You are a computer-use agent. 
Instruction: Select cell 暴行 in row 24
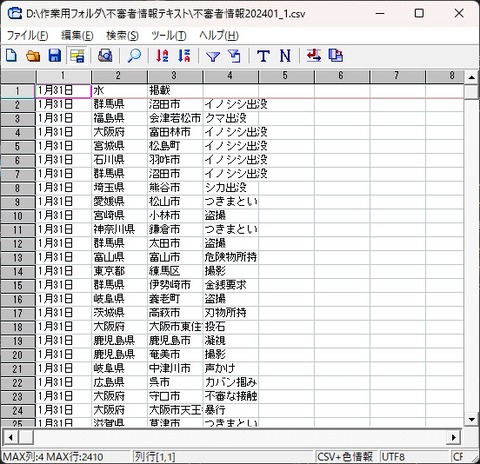click(x=230, y=410)
